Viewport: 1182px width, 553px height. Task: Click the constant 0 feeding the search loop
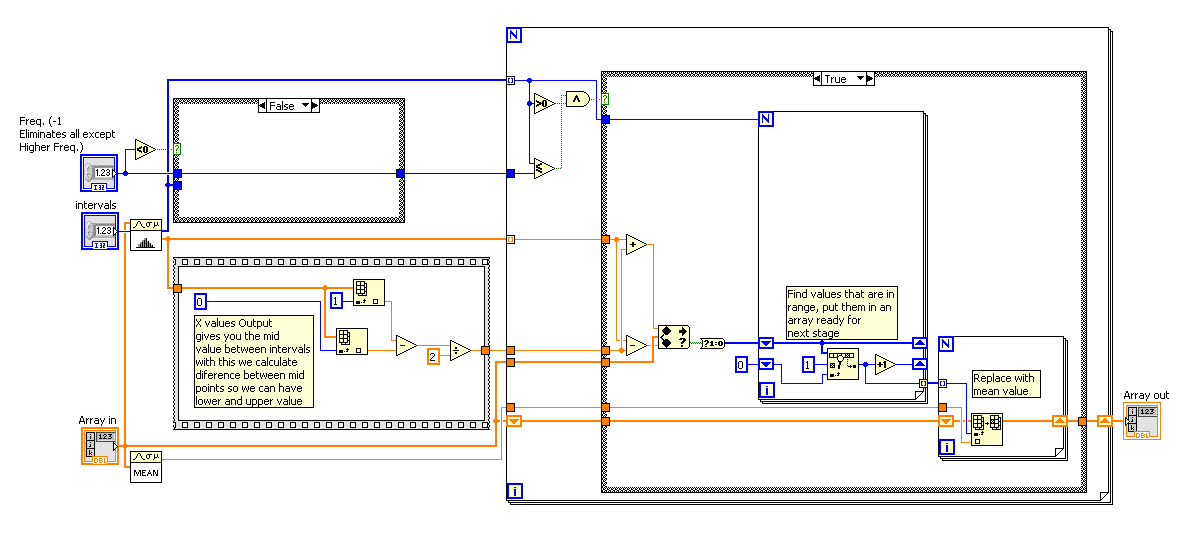click(741, 365)
